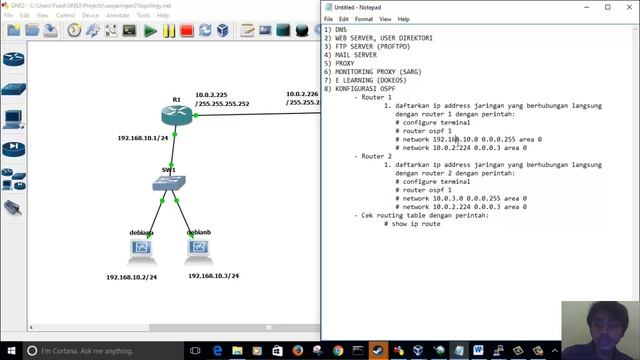Click the Draw rectangle icon in GNS3 toolbar

(x=283, y=31)
